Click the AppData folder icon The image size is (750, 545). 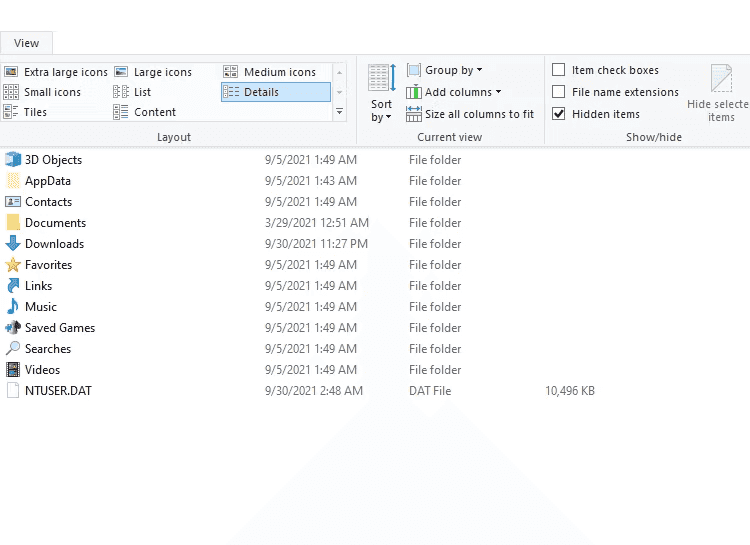13,180
